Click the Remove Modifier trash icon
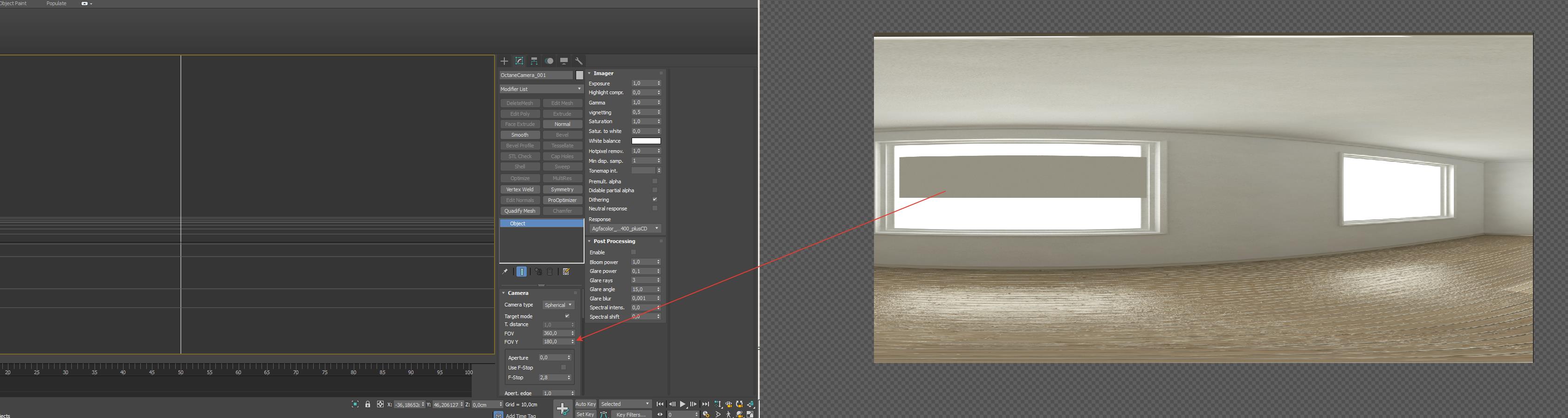This screenshot has width=1568, height=418. (550, 272)
